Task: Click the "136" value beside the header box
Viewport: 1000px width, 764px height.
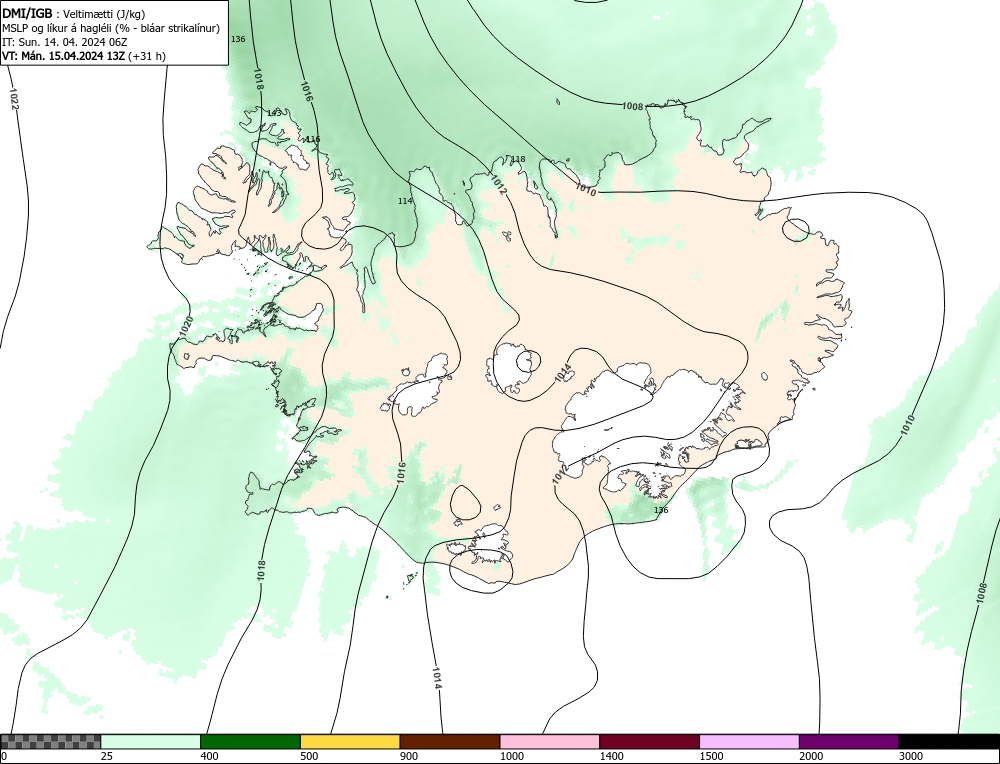Action: point(238,39)
